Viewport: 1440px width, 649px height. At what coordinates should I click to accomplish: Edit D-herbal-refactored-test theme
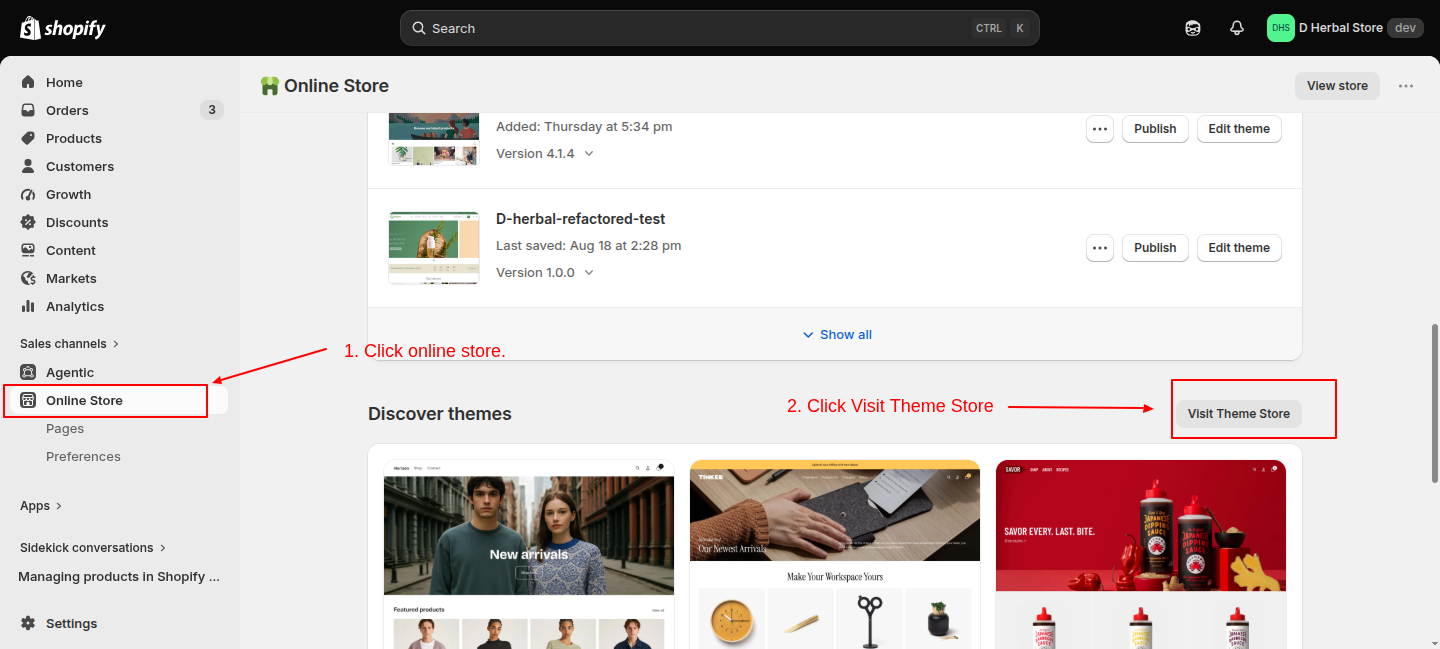[x=1239, y=248]
